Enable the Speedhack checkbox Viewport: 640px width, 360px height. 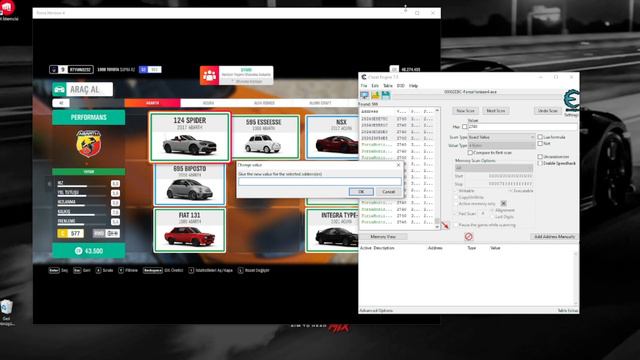point(540,163)
